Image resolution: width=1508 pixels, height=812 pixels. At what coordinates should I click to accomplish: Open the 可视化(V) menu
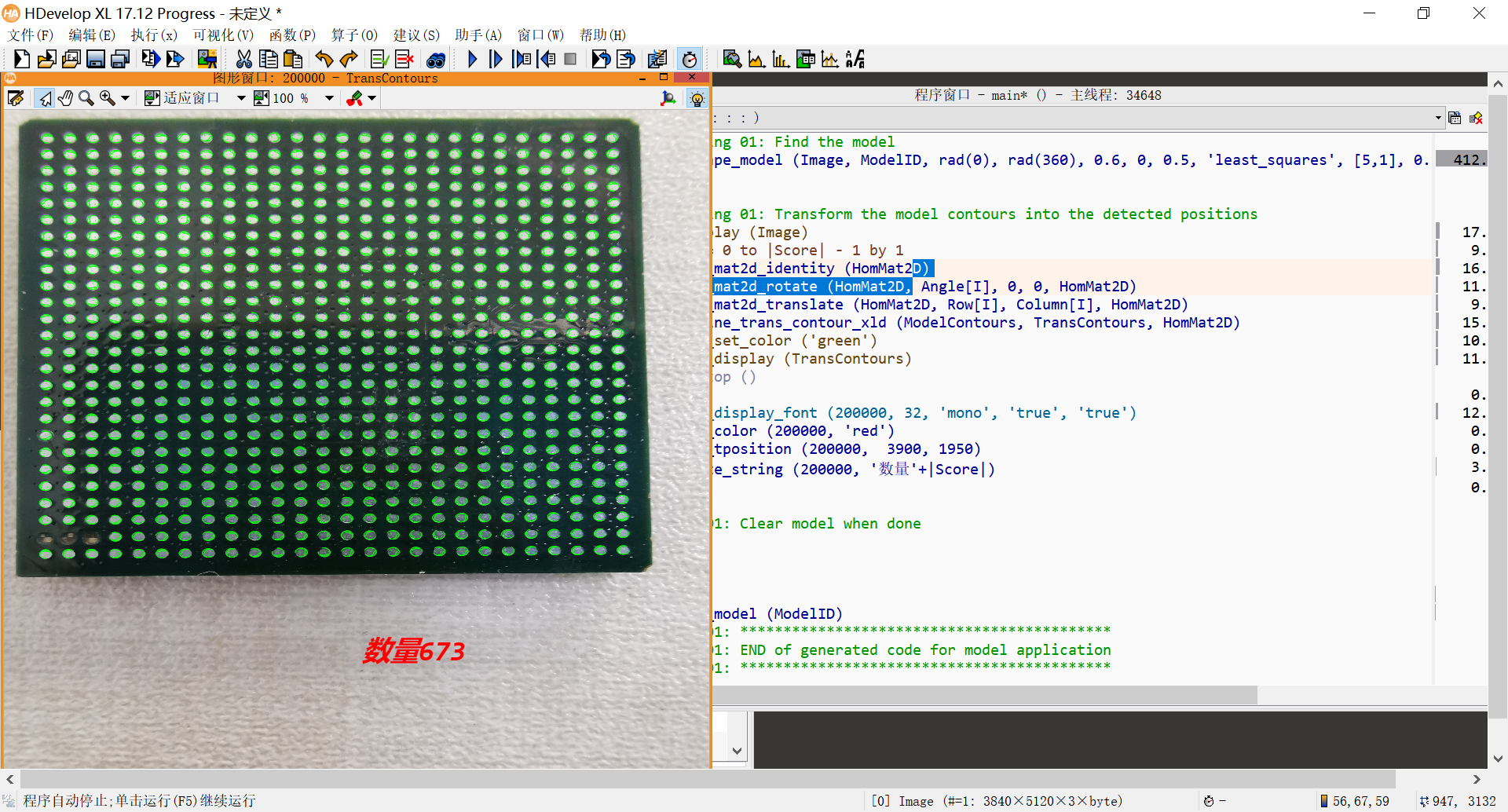click(x=223, y=35)
